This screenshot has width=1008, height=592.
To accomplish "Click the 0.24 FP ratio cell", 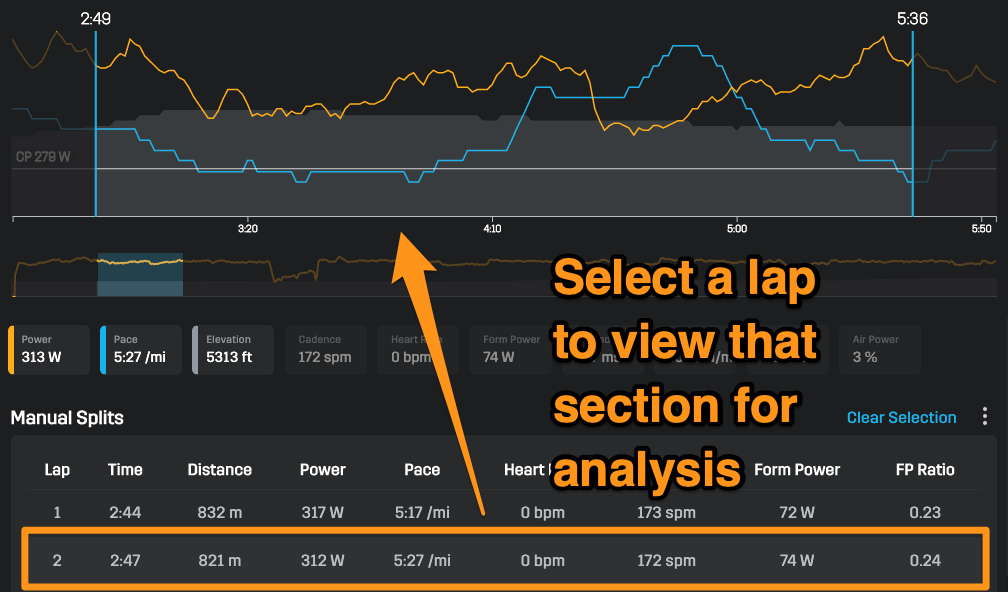I will point(925,561).
